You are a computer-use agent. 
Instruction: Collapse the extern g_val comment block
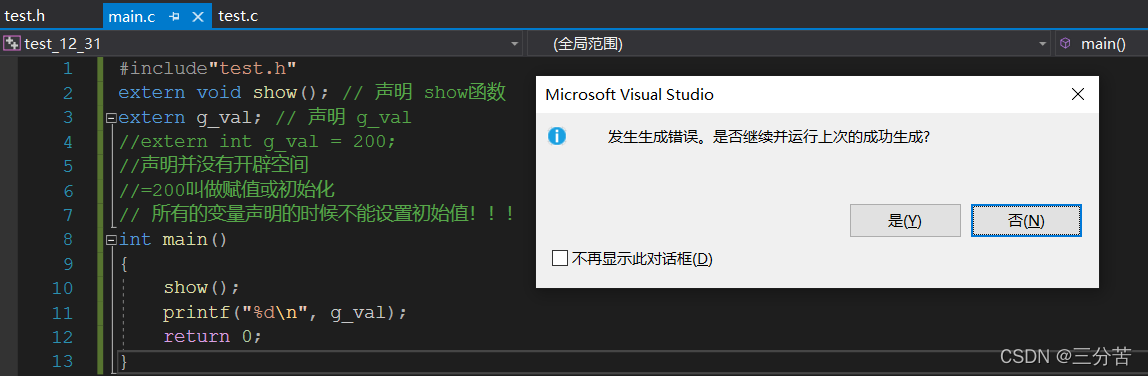pyautogui.click(x=111, y=117)
